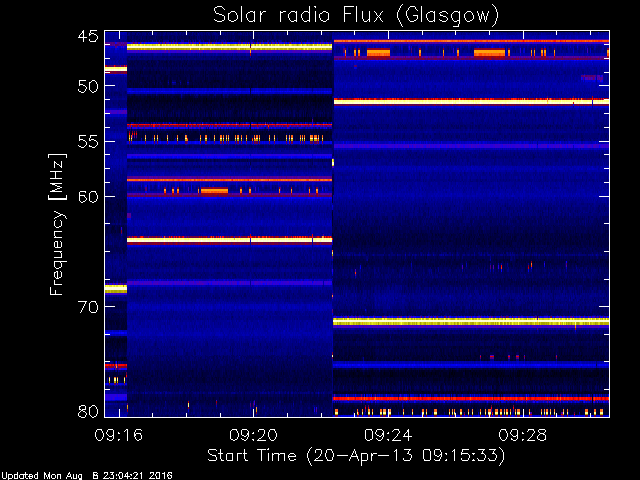Image resolution: width=640 pixels, height=480 pixels.
Task: Click the 55 frequency tick label
Action: pyautogui.click(x=88, y=142)
